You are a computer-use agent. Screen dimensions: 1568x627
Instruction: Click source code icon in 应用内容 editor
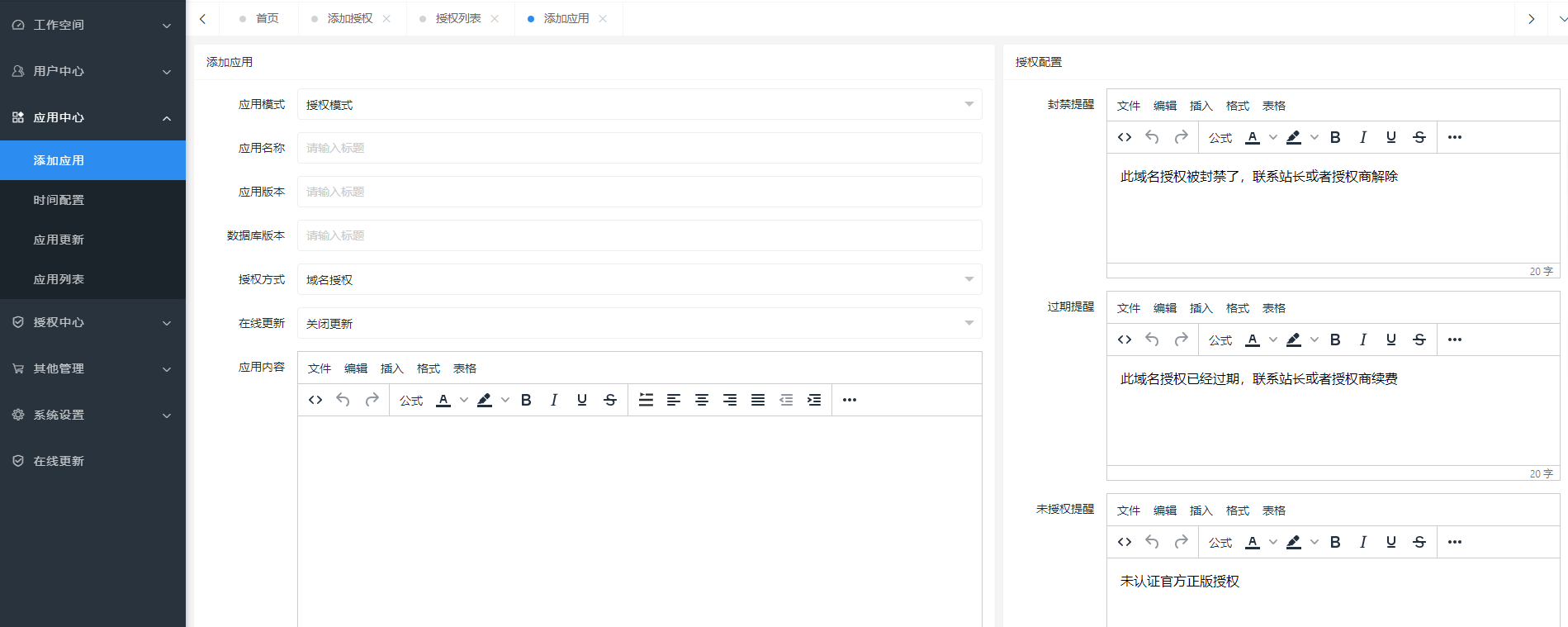point(315,400)
